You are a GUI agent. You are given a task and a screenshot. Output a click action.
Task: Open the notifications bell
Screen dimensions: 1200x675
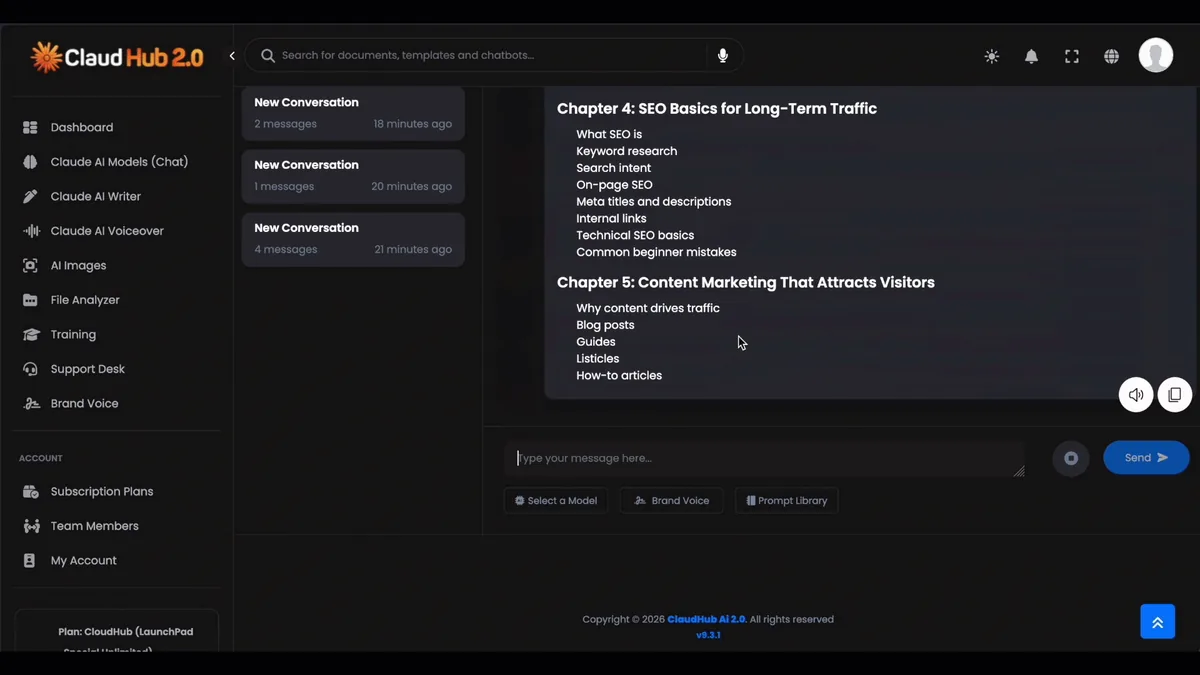point(1031,57)
